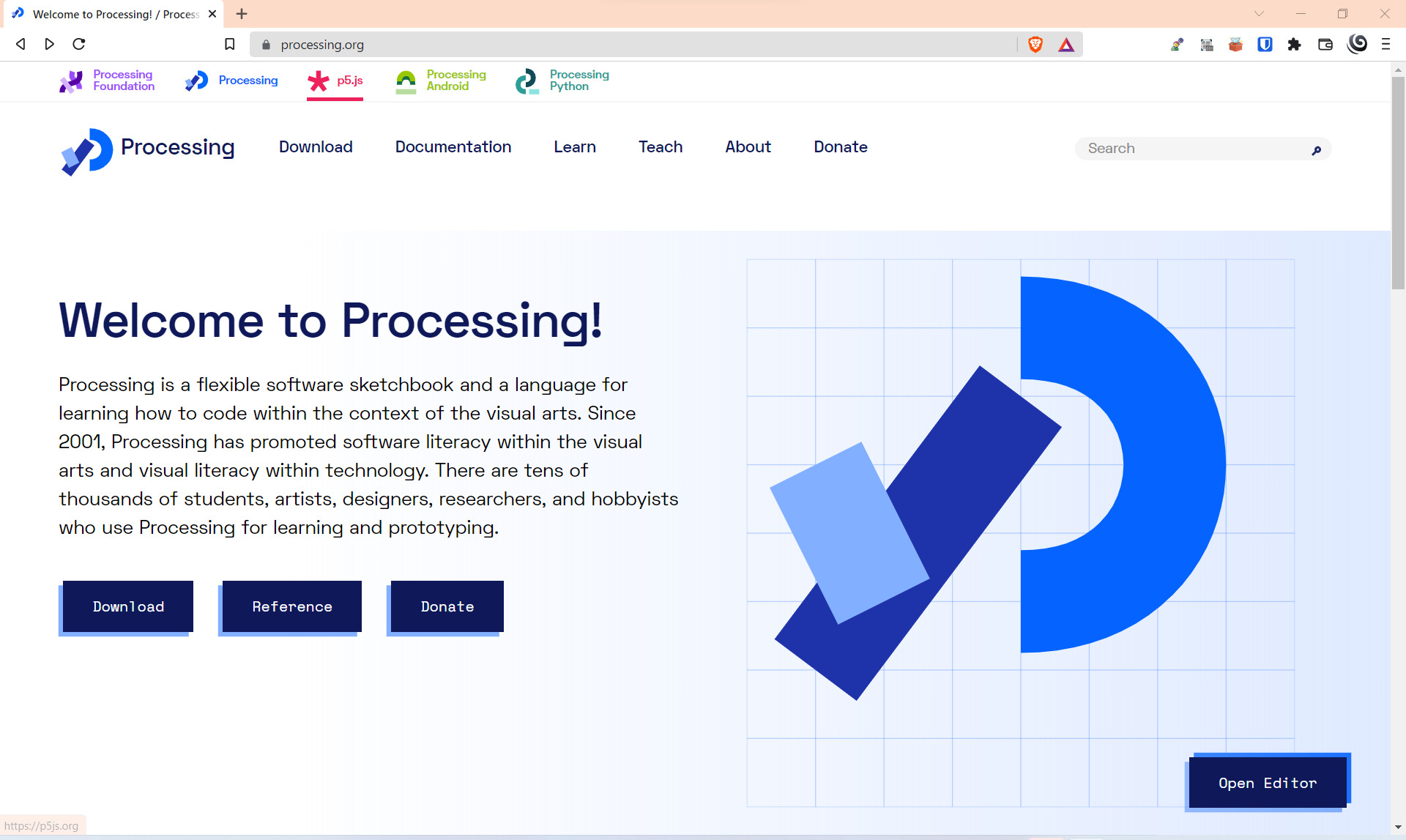The height and width of the screenshot is (840, 1406).
Task: Open Brave Rewards triangle icon
Action: (1066, 45)
